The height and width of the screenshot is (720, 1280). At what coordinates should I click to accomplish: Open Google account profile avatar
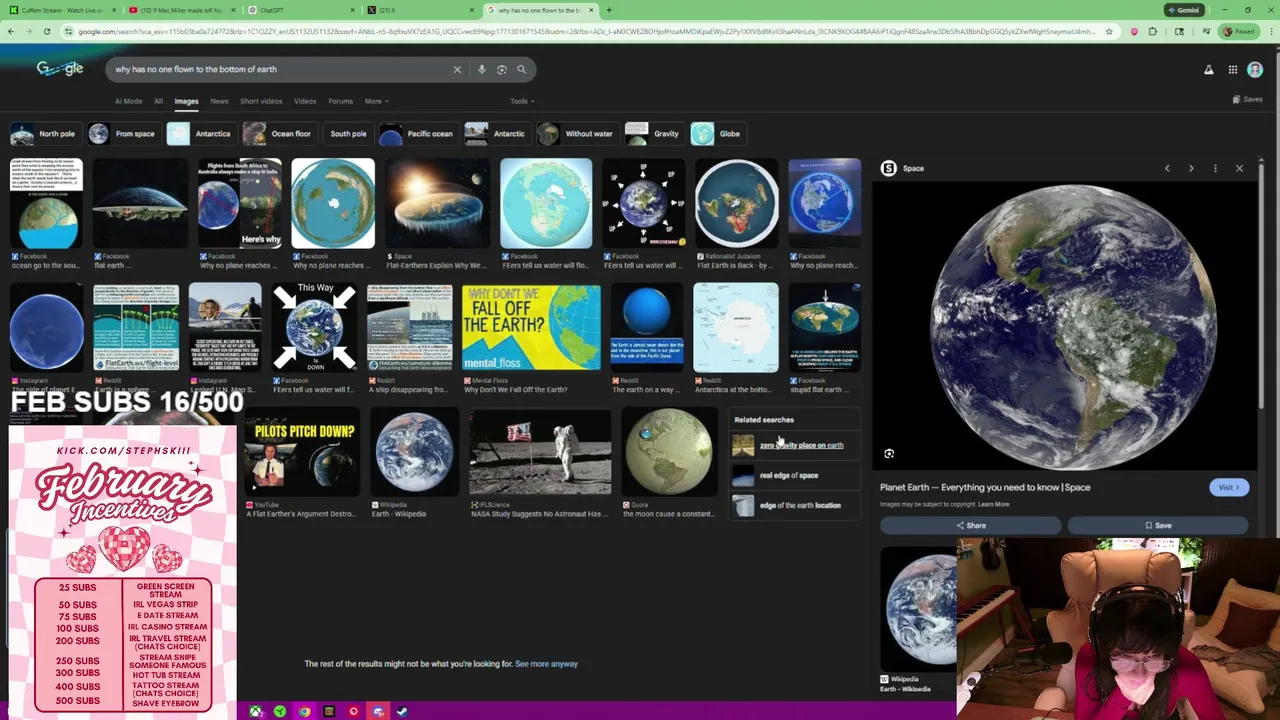1255,69
